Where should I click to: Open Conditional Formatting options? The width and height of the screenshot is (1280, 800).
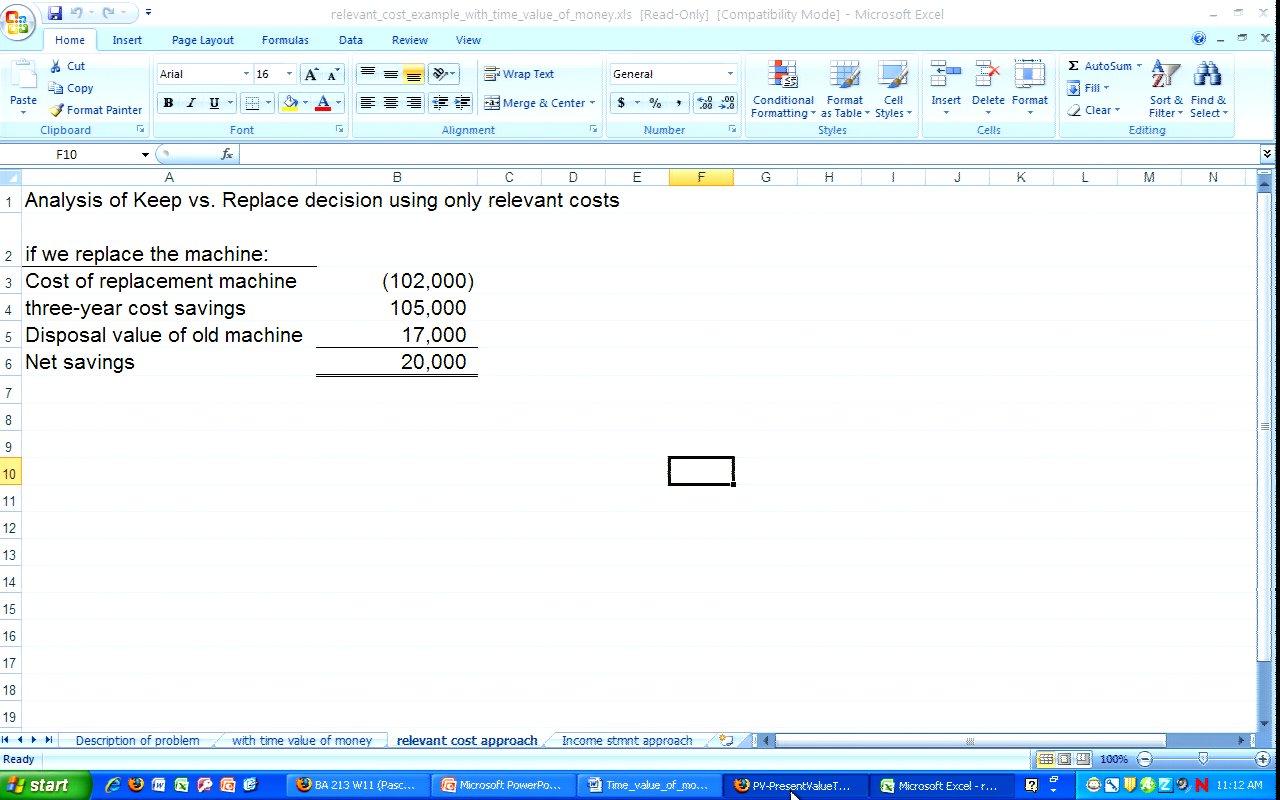[x=783, y=90]
